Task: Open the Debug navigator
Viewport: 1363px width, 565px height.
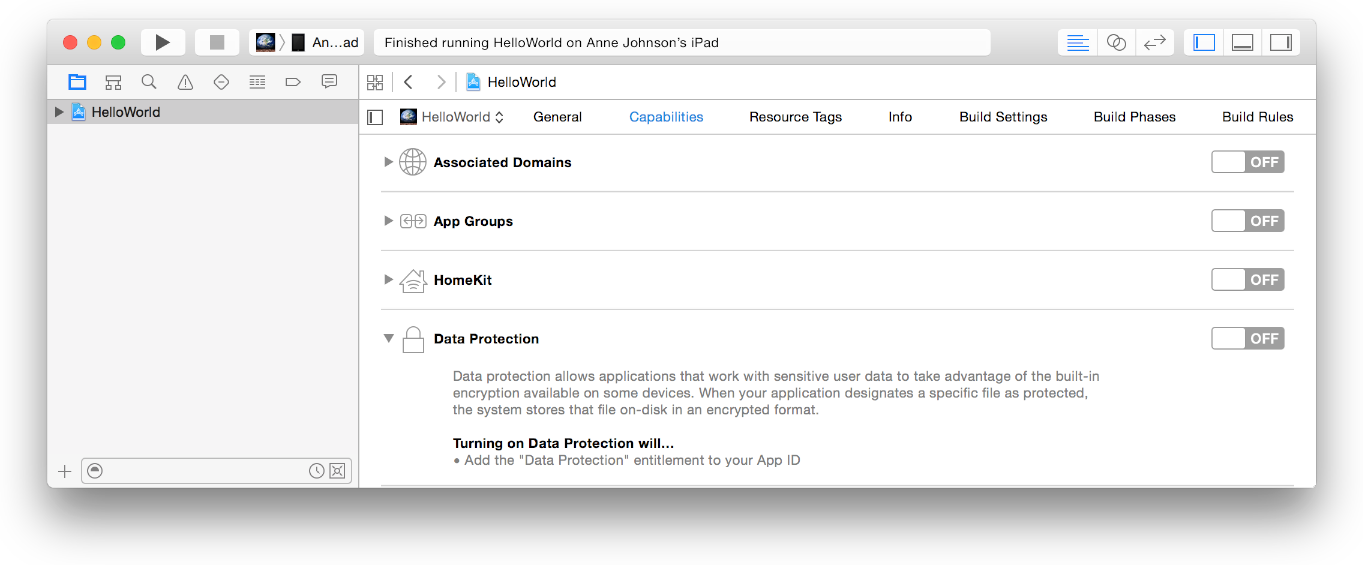Action: [x=257, y=82]
